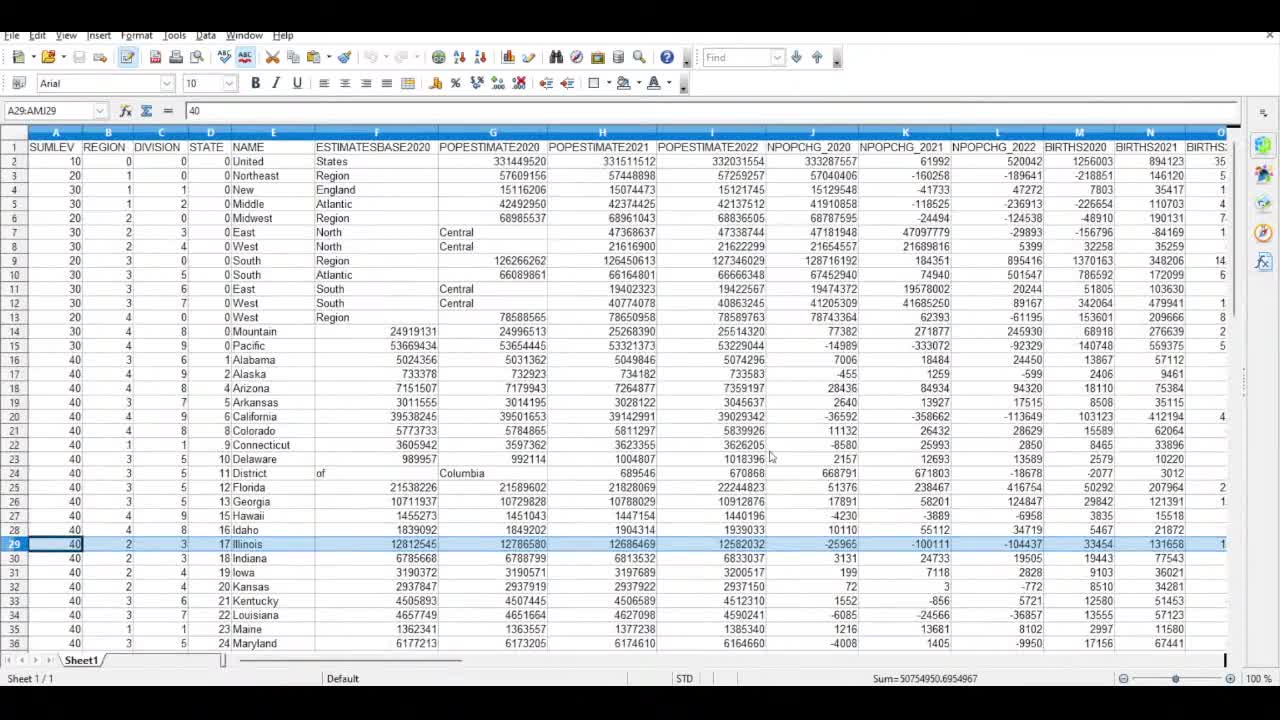Toggle Bold formatting
This screenshot has height=720, width=1280.
[x=255, y=83]
